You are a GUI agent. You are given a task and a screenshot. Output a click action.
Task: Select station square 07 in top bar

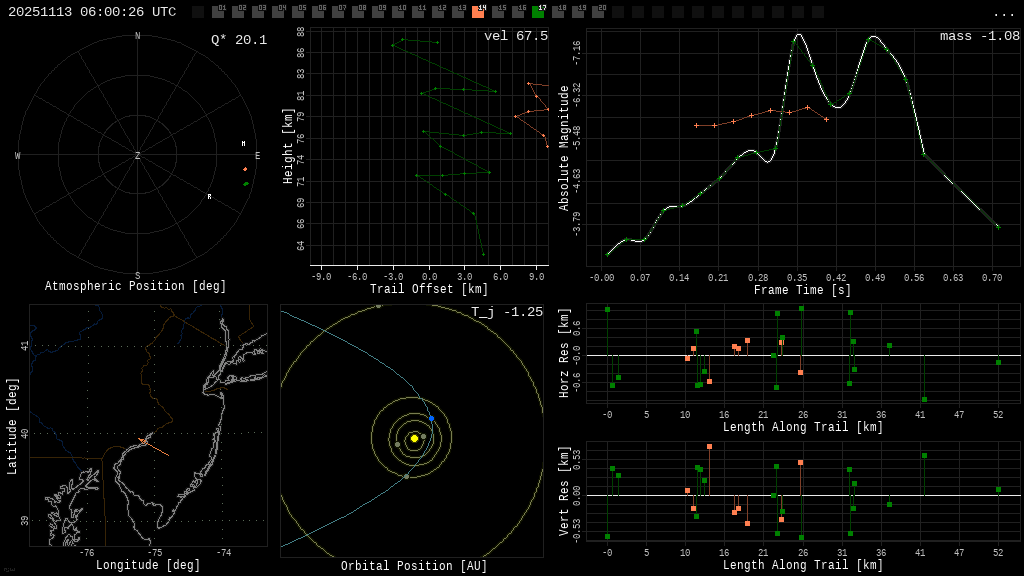click(338, 12)
